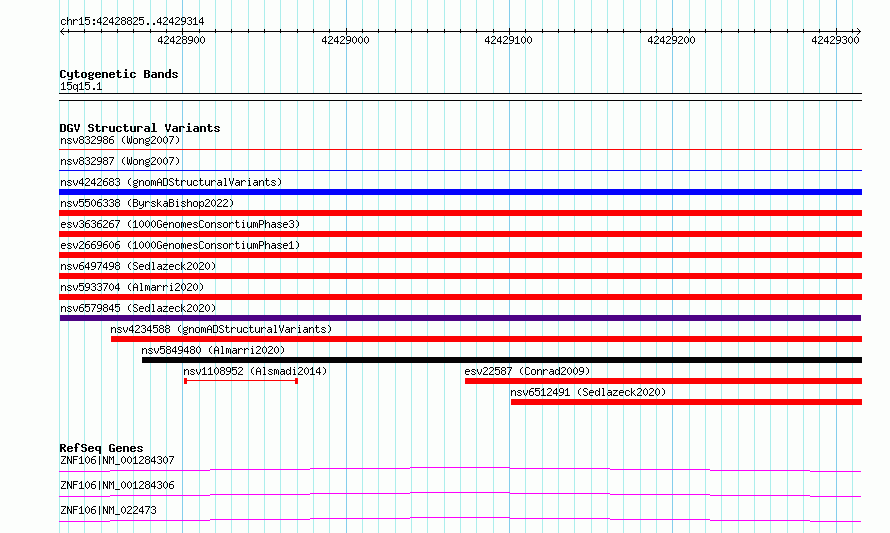Open the DGV Structural Variants track title
The image size is (890, 533).
[140, 128]
